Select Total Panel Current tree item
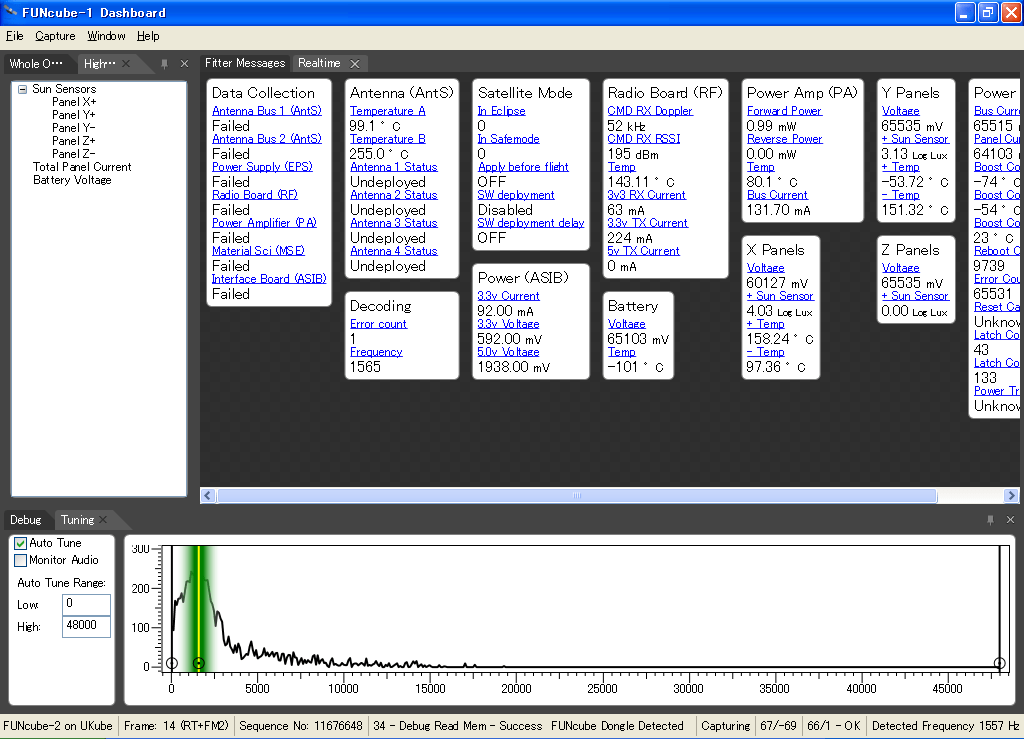Image resolution: width=1025 pixels, height=739 pixels. 82,167
